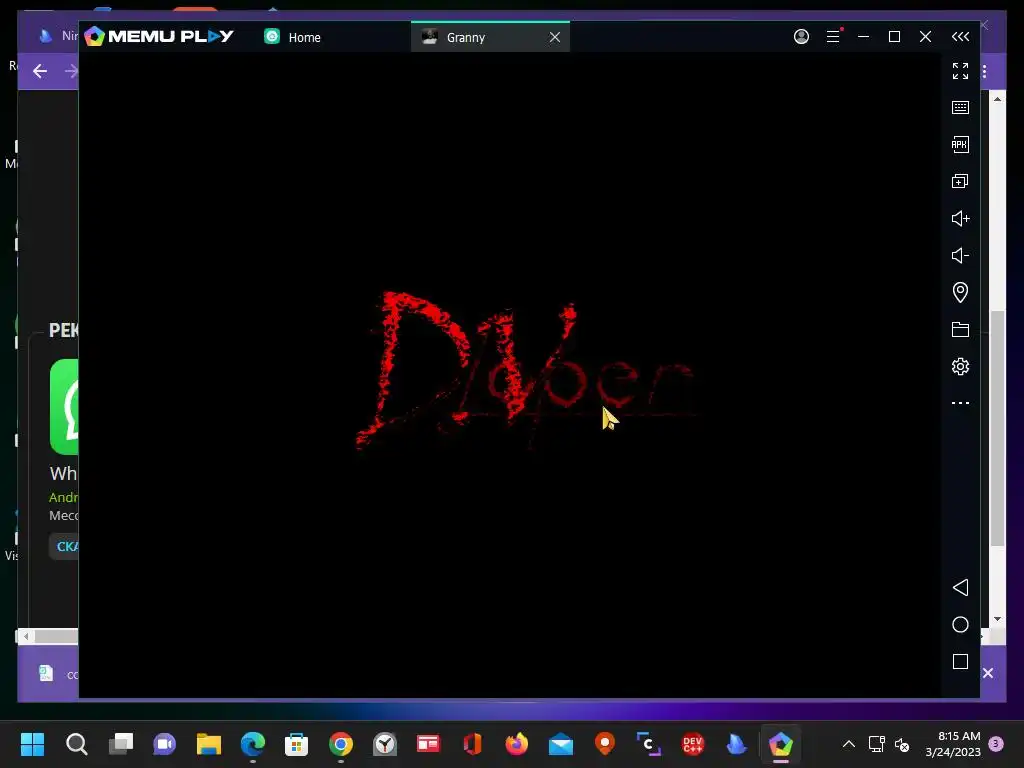The image size is (1024, 768).
Task: Open Firefox from taskbar
Action: click(x=517, y=744)
